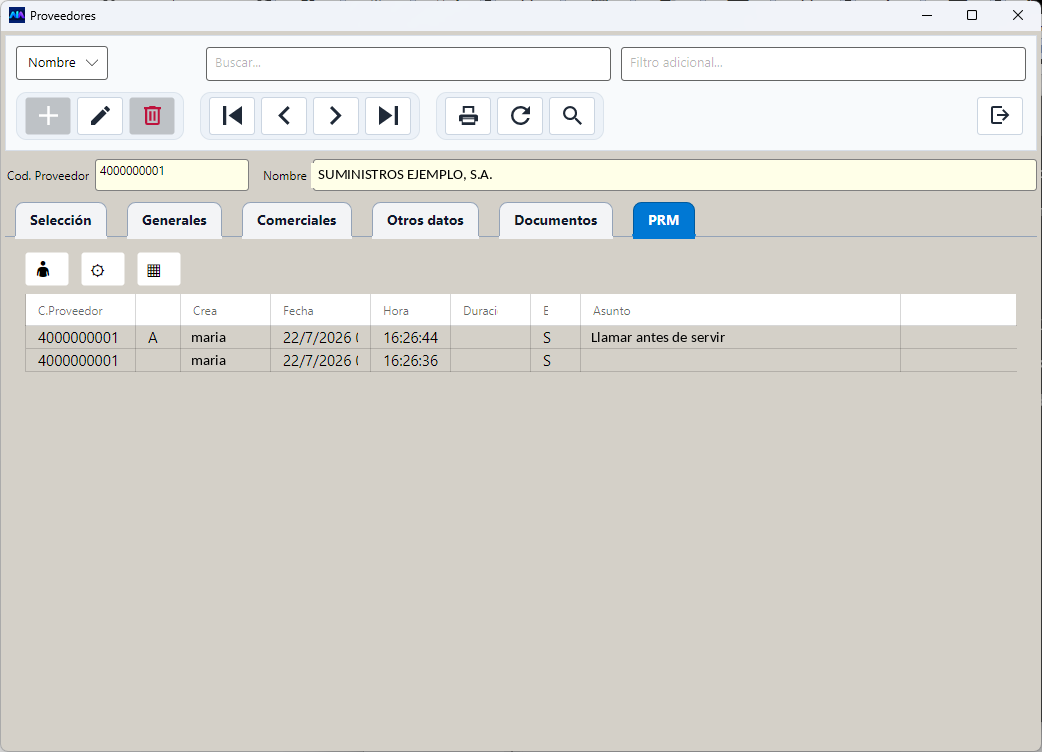Refresh the supplier data
The image size is (1042, 752).
pos(520,116)
